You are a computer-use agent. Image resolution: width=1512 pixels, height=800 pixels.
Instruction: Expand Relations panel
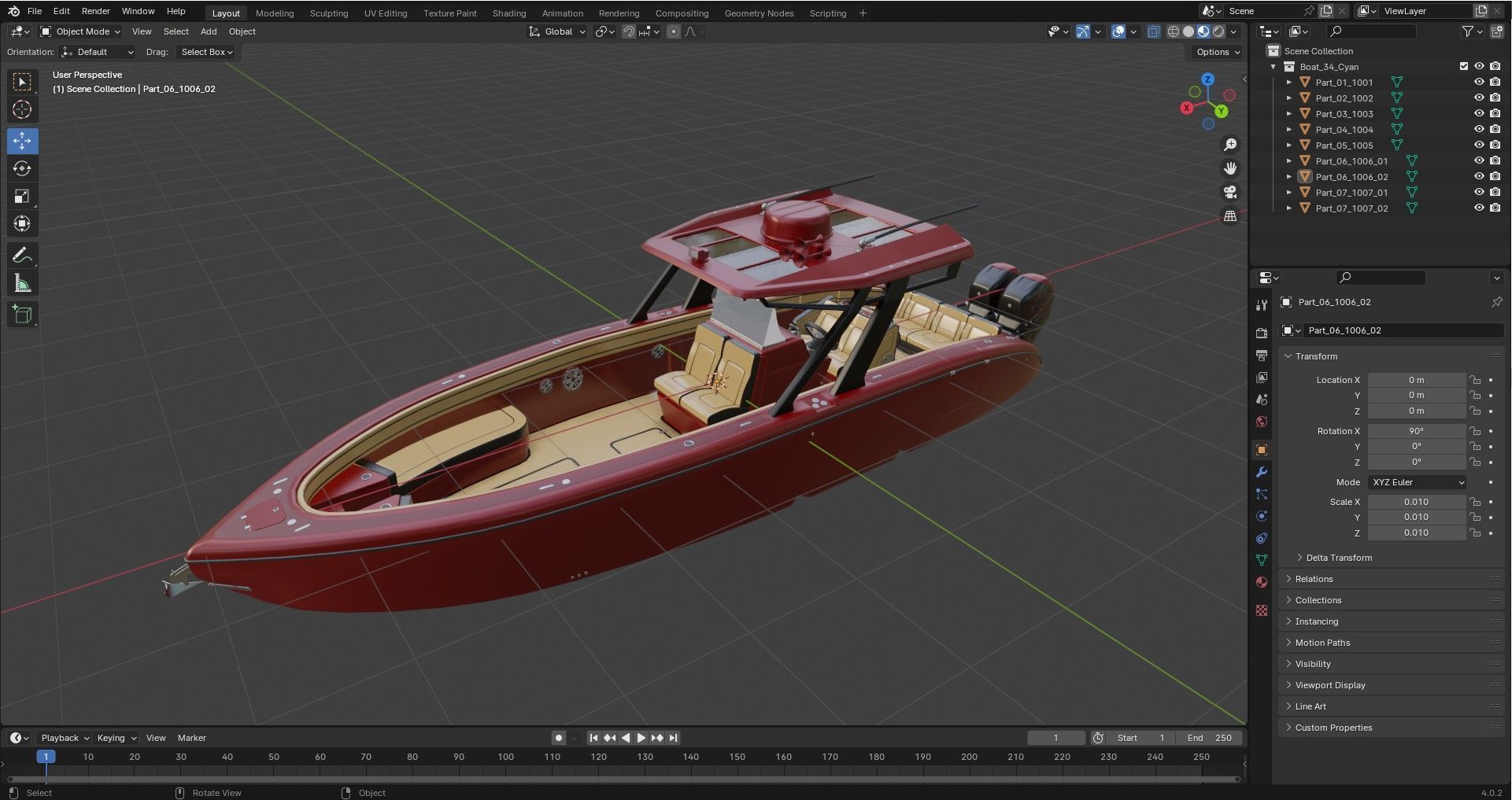[x=1314, y=579]
